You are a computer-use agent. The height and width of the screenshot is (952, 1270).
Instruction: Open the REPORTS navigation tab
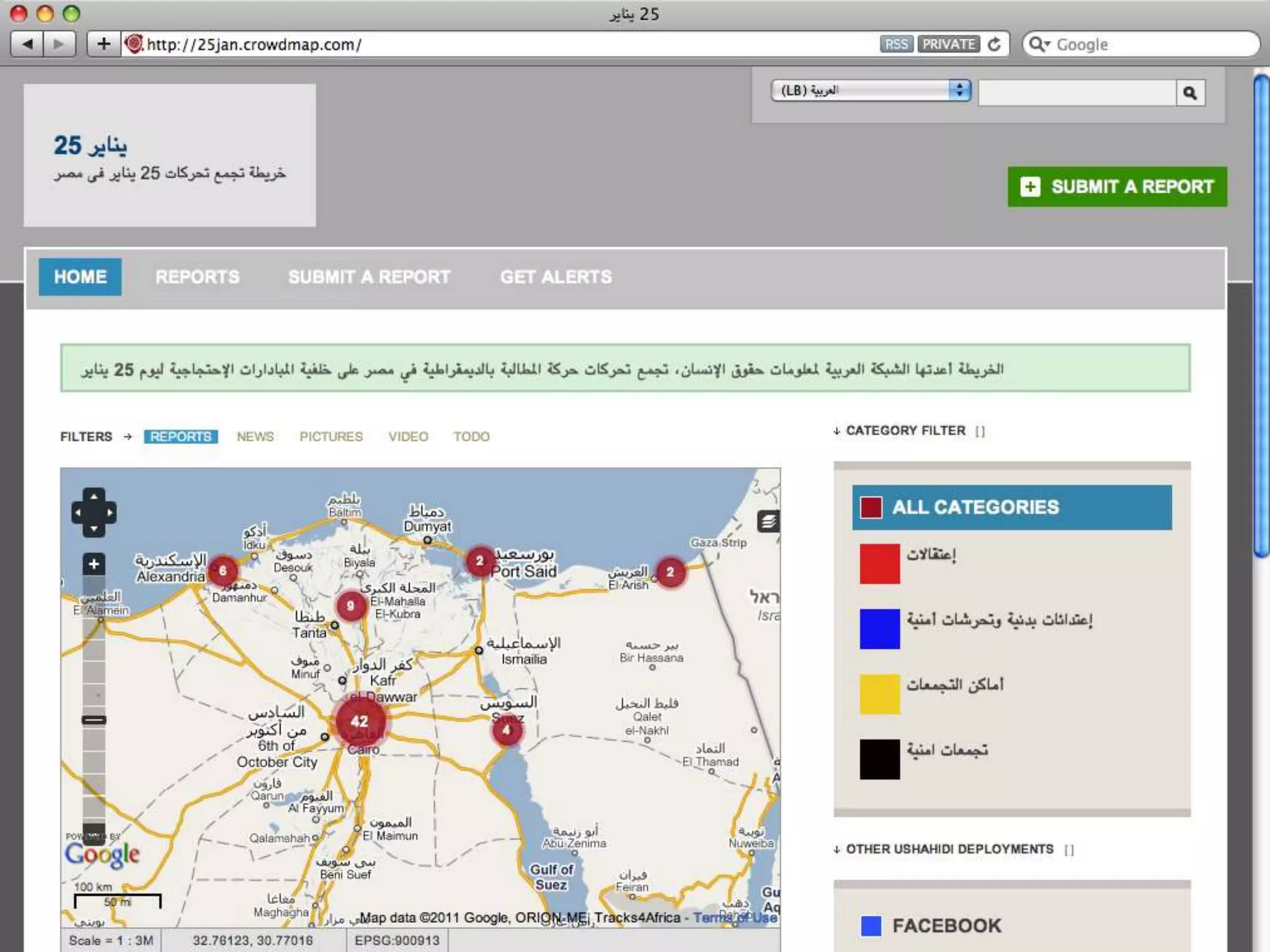pos(197,276)
